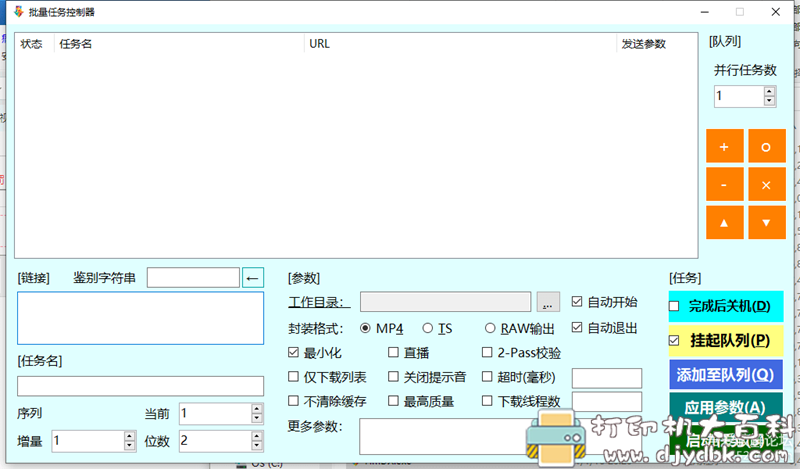The image size is (800, 469).
Task: Increase the 增量 value
Action: click(129, 436)
